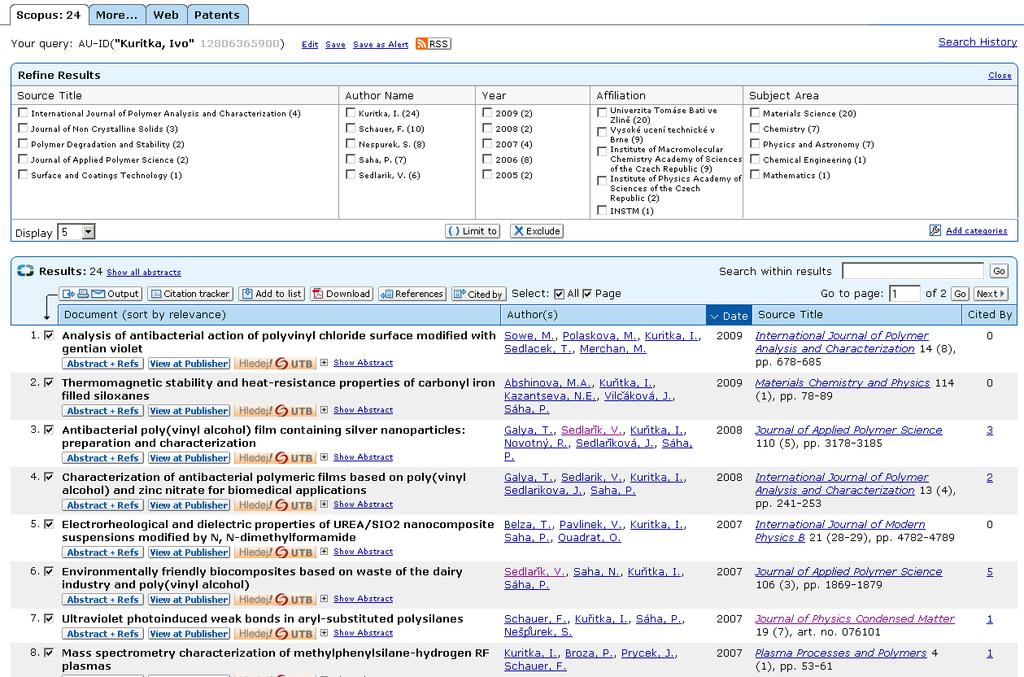
Task: Click the Output toolbar button with printer icons
Action: click(100, 294)
